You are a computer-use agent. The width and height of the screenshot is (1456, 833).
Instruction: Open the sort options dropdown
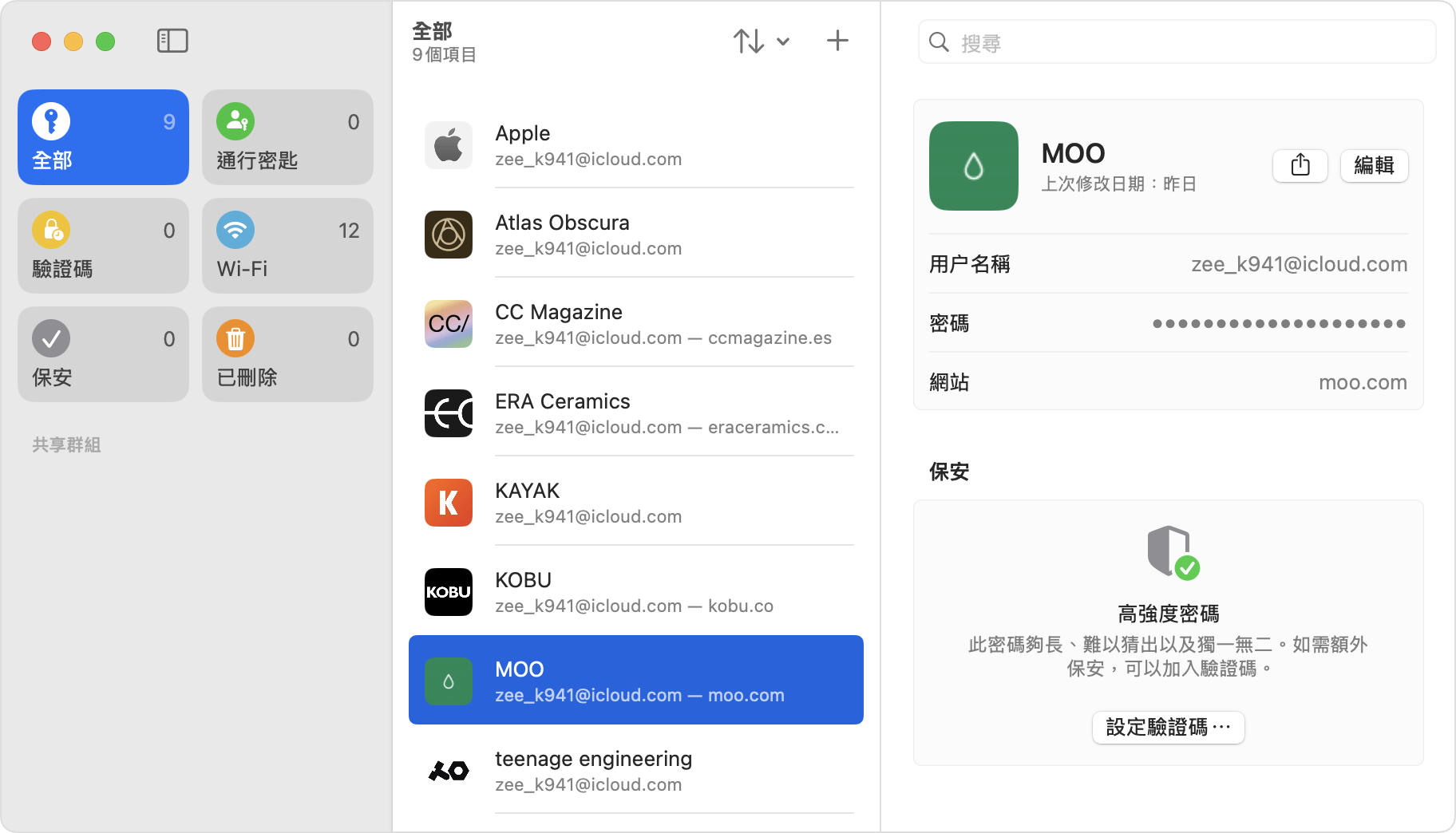click(x=762, y=41)
